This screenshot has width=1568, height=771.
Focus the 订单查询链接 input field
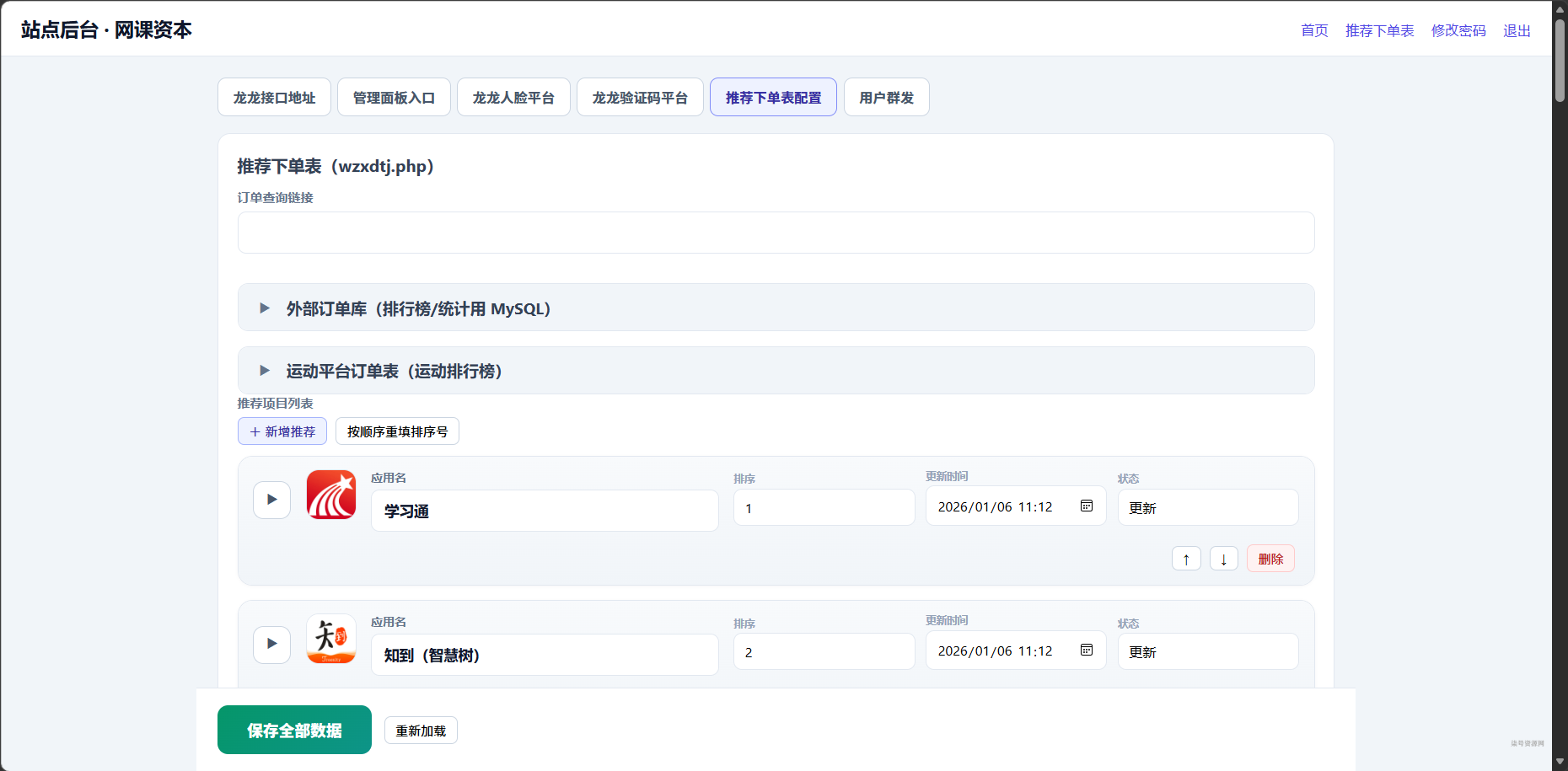point(776,233)
